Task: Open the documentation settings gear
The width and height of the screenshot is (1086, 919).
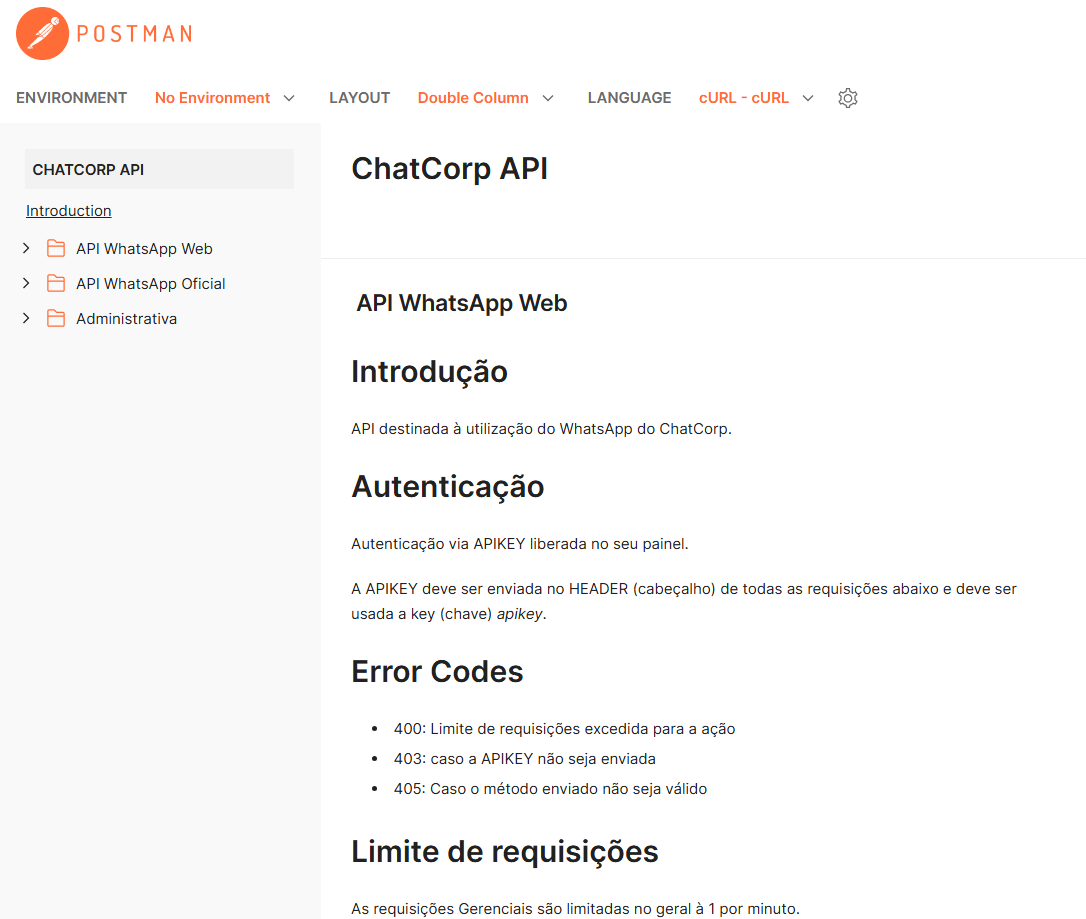Action: point(848,98)
